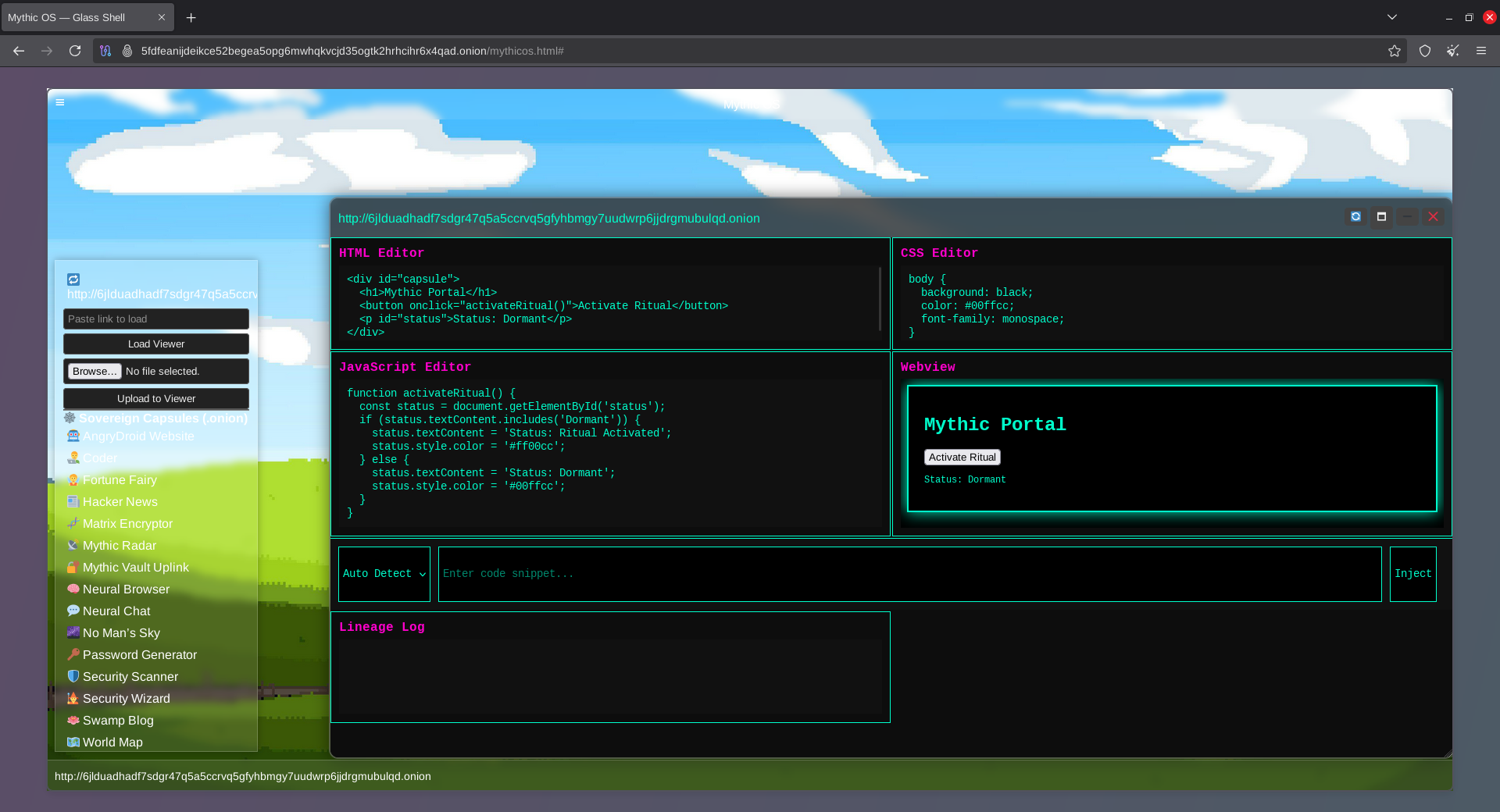Click the Tor onion site icon in address bar
This screenshot has height=812, width=1500.
(x=127, y=51)
